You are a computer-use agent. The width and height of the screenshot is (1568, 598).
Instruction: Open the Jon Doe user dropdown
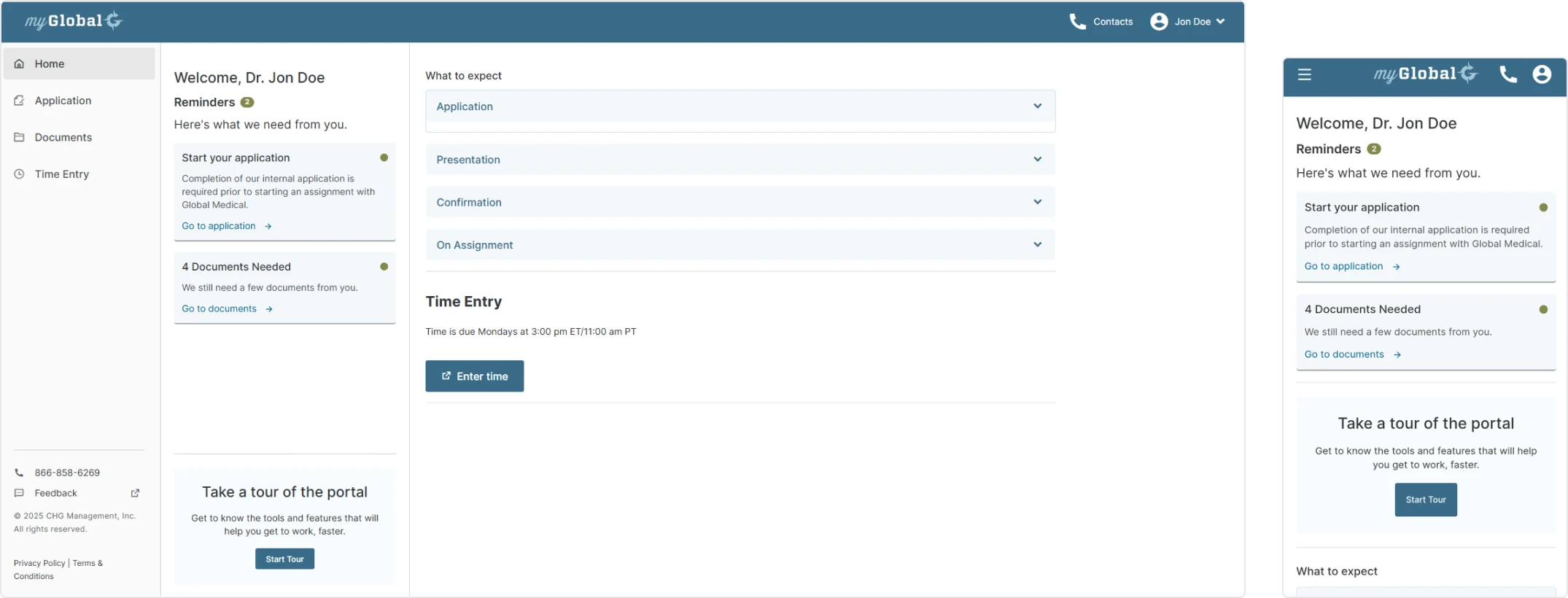(1187, 22)
